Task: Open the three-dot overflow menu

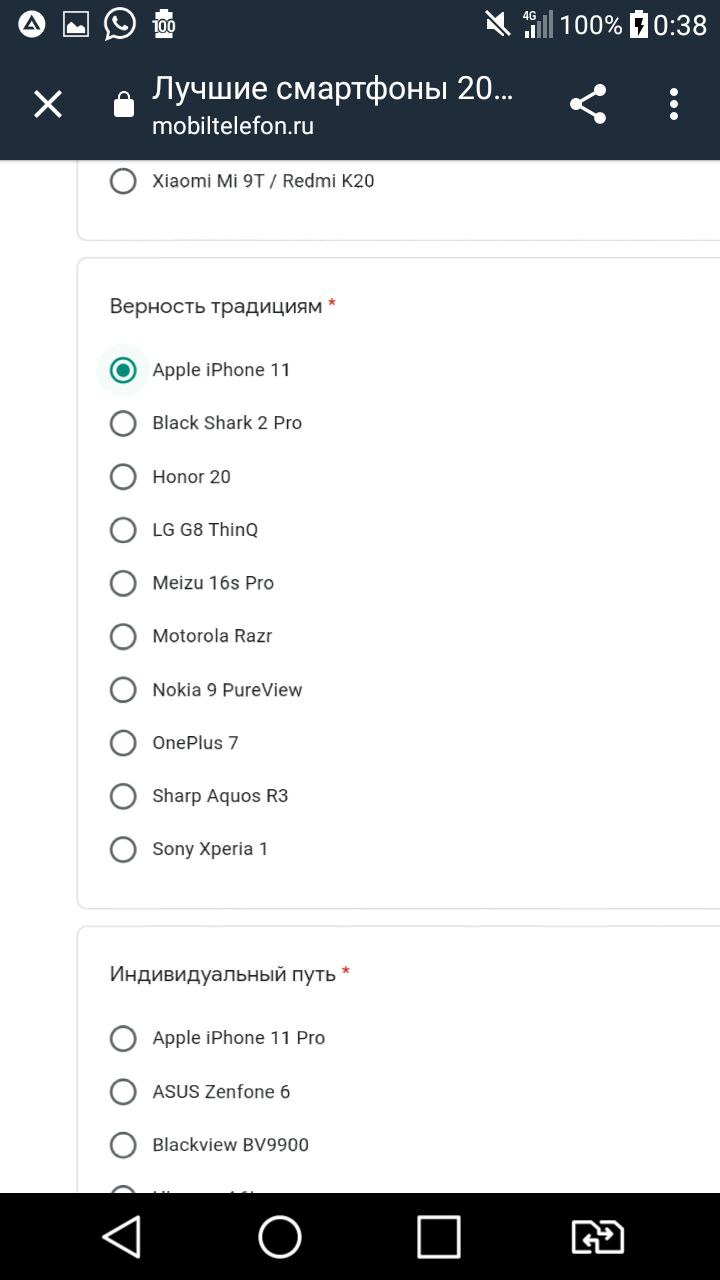Action: [x=674, y=104]
